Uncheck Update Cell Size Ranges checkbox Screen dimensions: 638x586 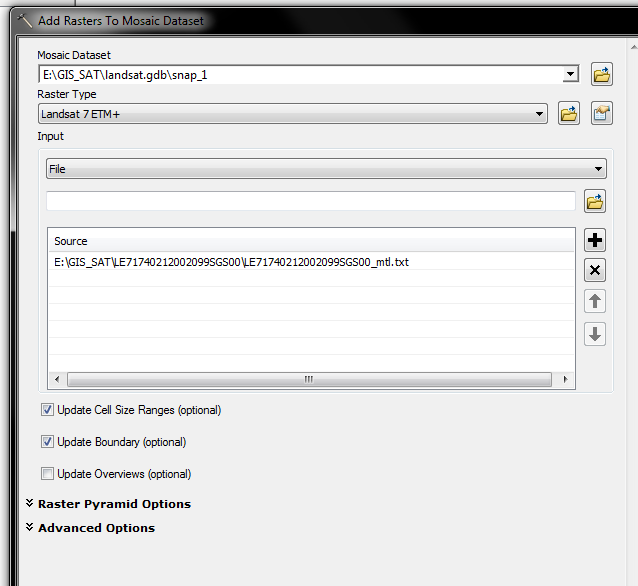tap(47, 409)
